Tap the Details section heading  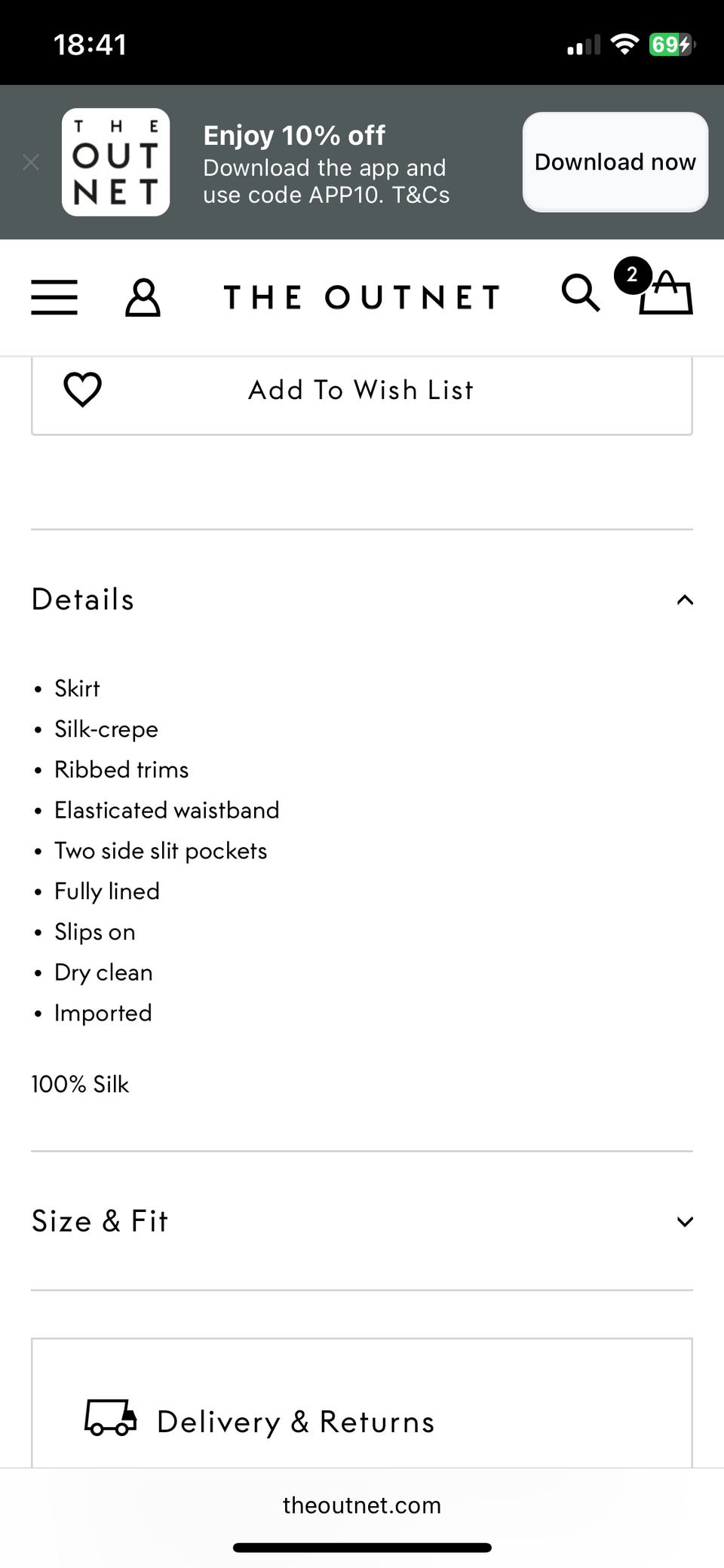[x=83, y=600]
